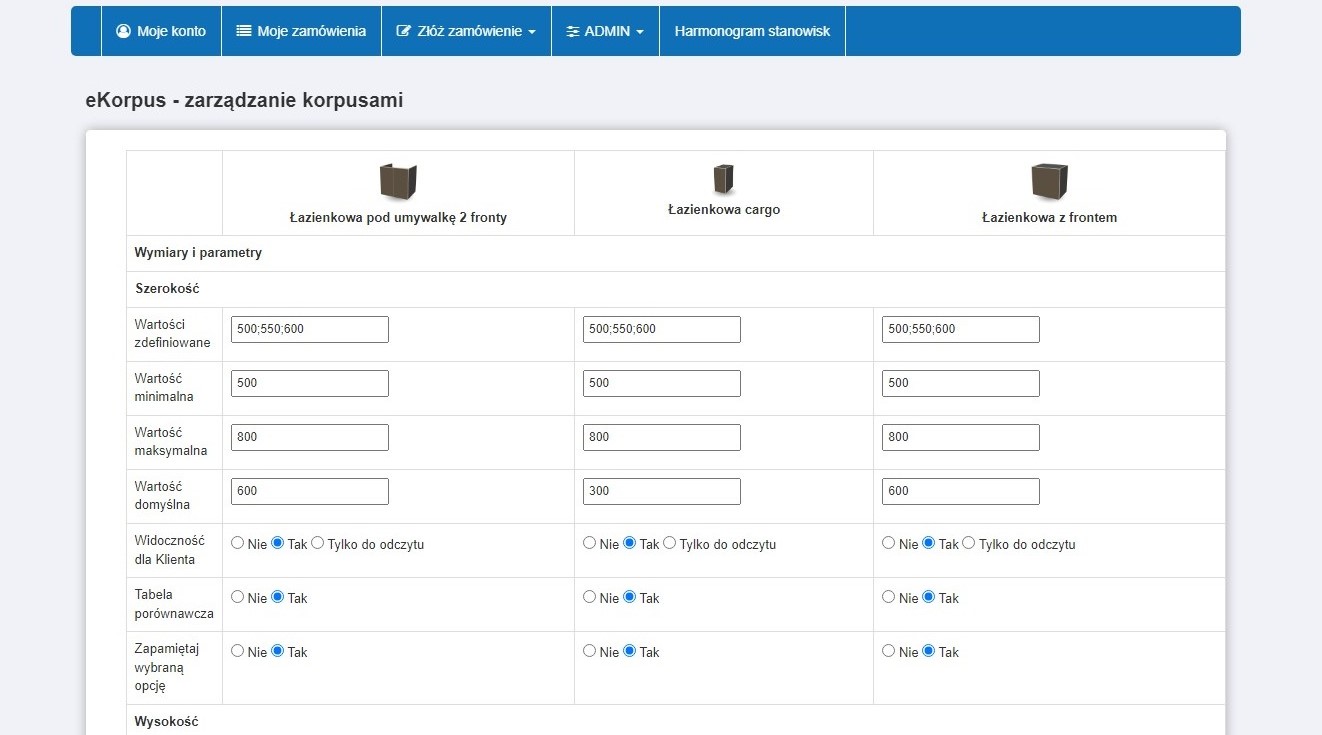Viewport: 1322px width, 735px height.
Task: Click the two-front washbasin cabinet image
Action: [x=397, y=182]
